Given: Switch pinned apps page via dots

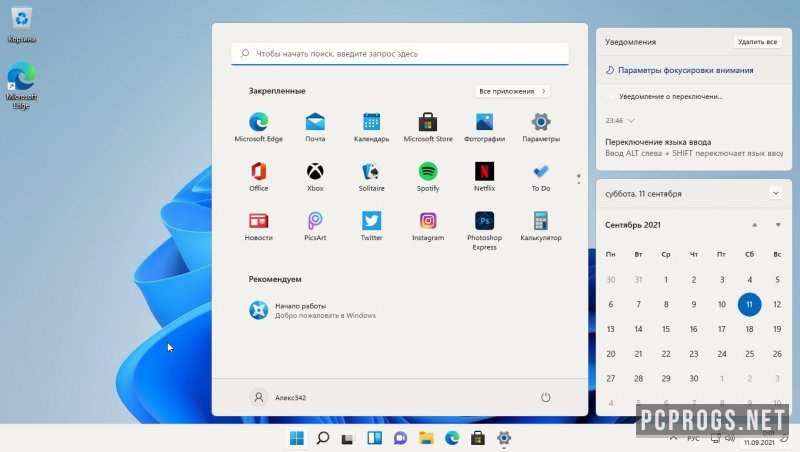Looking at the screenshot, I should (578, 179).
